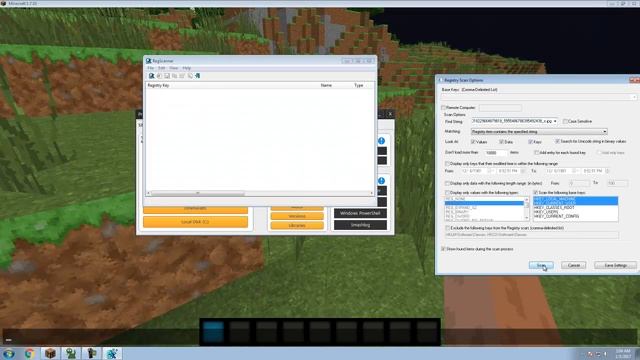The width and height of the screenshot is (640, 360).
Task: Click the taskbar clock
Action: pos(624,354)
